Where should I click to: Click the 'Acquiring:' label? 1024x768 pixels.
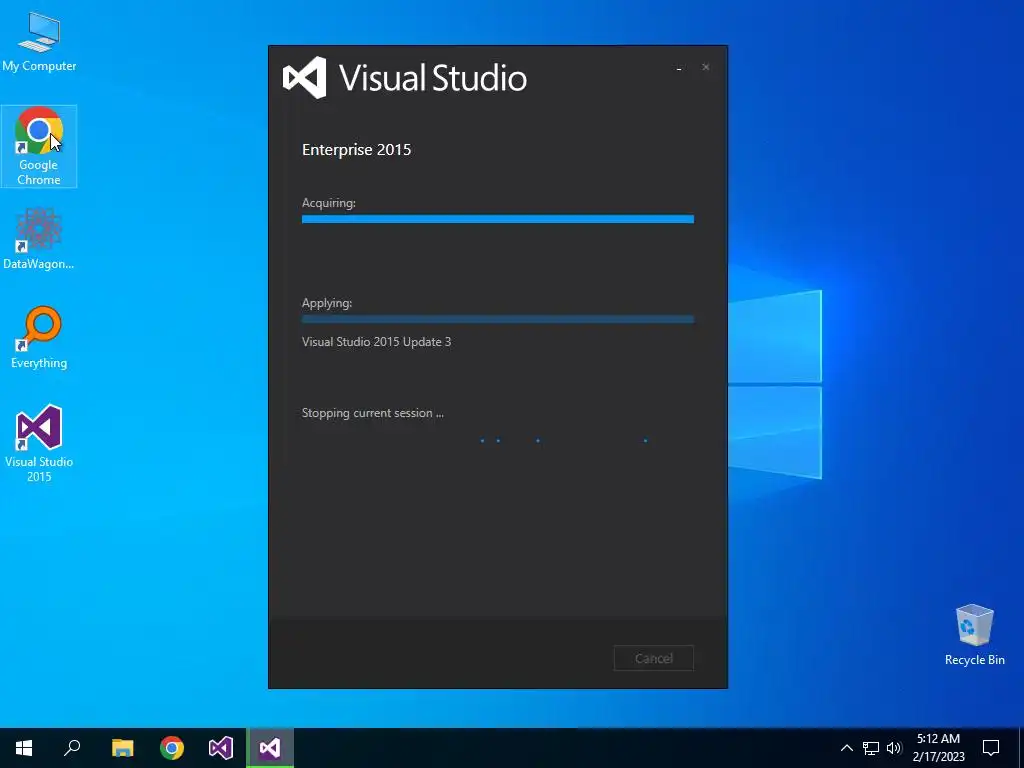[328, 202]
